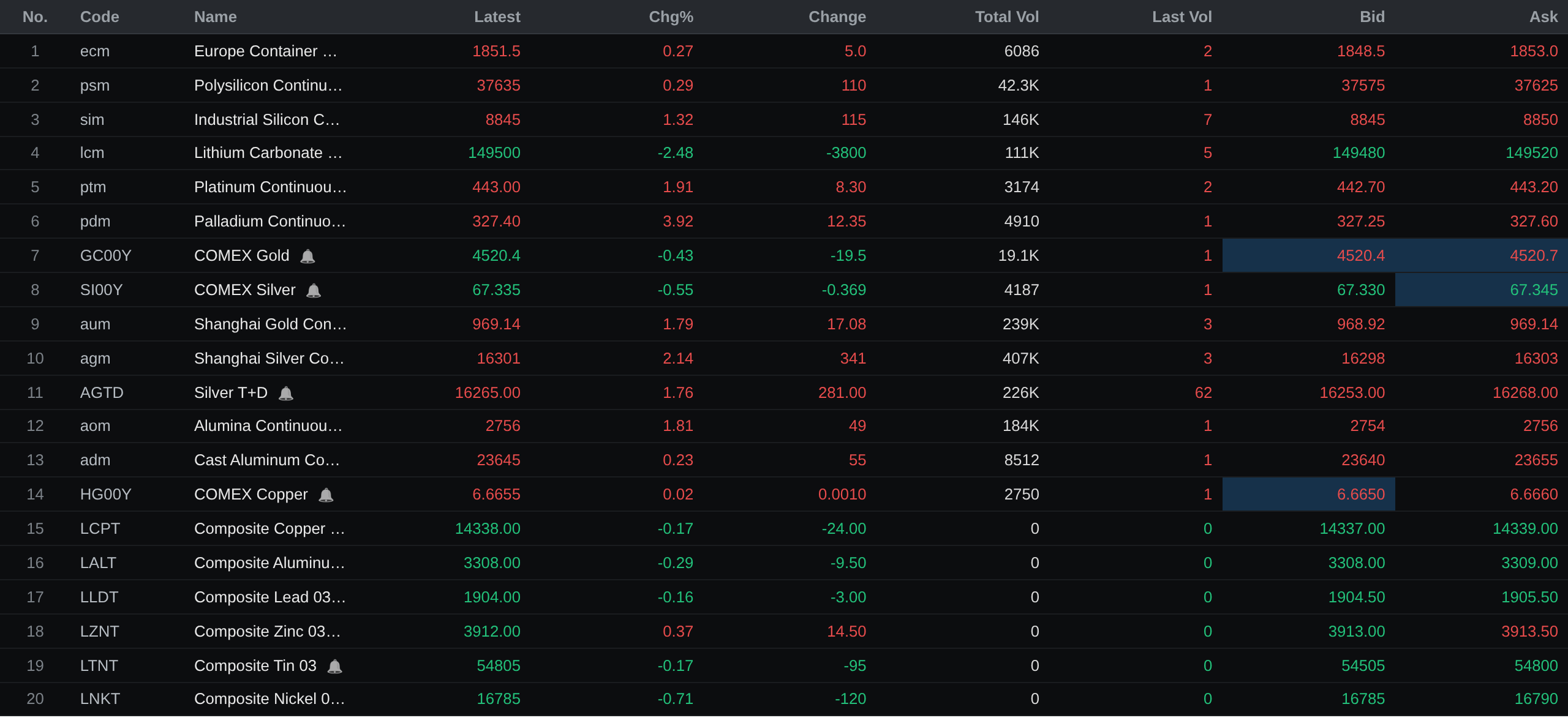Viewport: 1568px width, 726px height.
Task: Click the bell icon next to Composite Tin 03
Action: click(334, 667)
